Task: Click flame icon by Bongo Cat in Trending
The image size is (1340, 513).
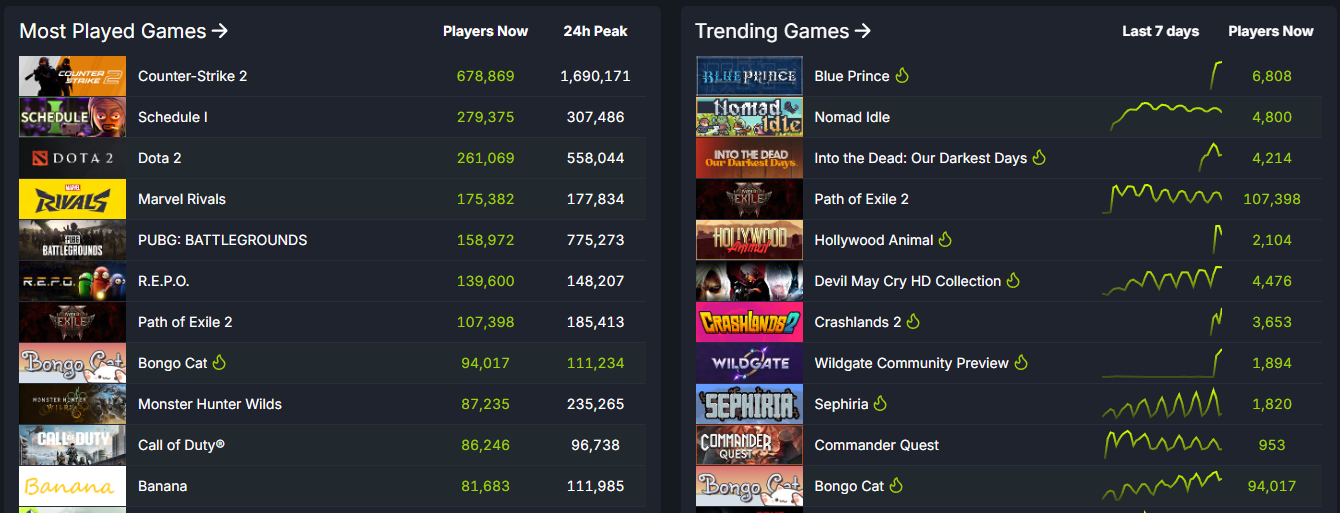Action: point(897,485)
